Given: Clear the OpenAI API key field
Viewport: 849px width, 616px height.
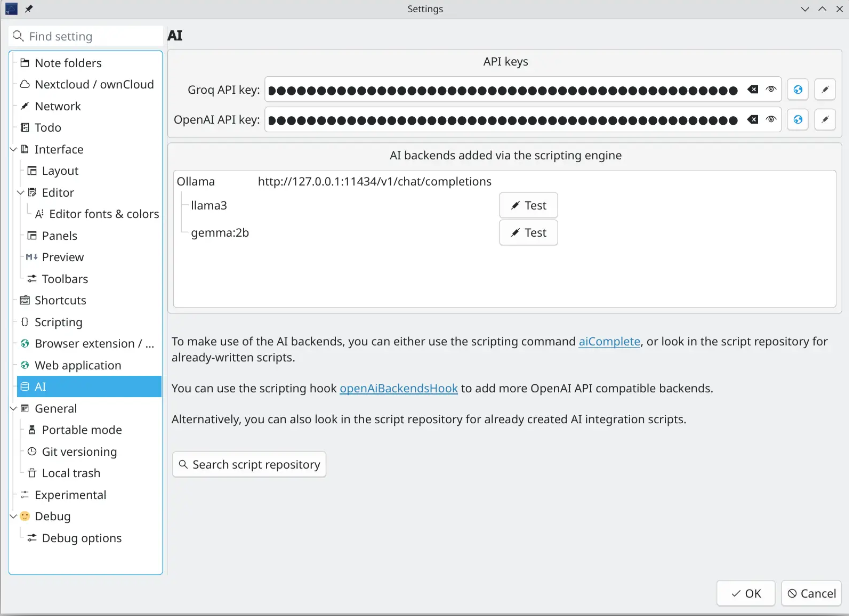Looking at the screenshot, I should point(753,120).
